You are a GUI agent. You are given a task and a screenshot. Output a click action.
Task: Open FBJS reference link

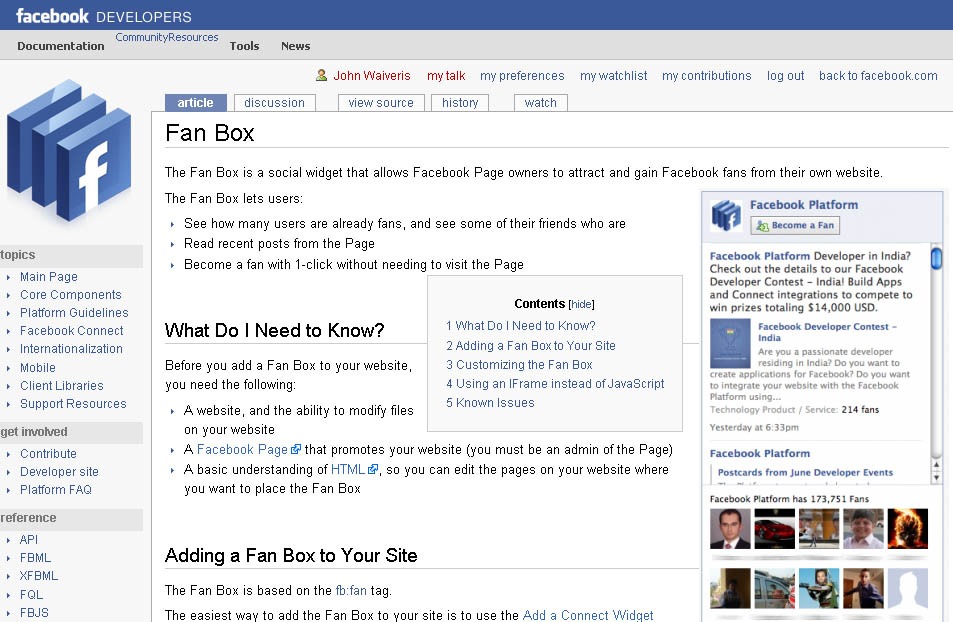(34, 612)
